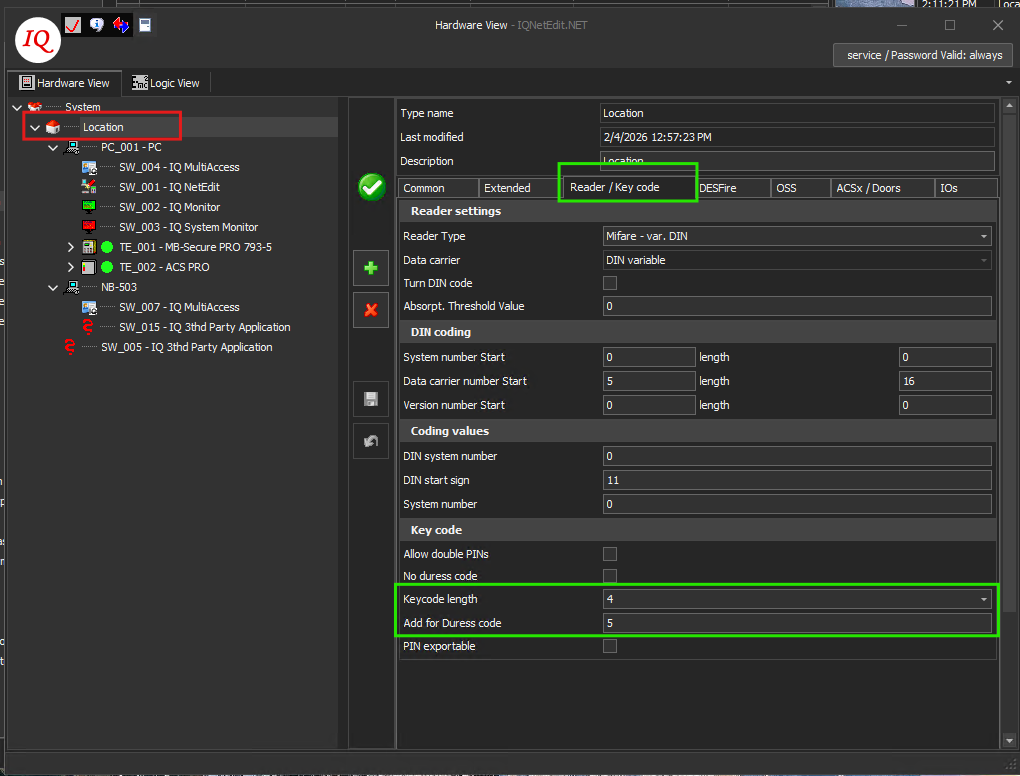Screen dimensions: 1020x776
Task: Click the red checkmark toolbar icon
Action: [73, 25]
